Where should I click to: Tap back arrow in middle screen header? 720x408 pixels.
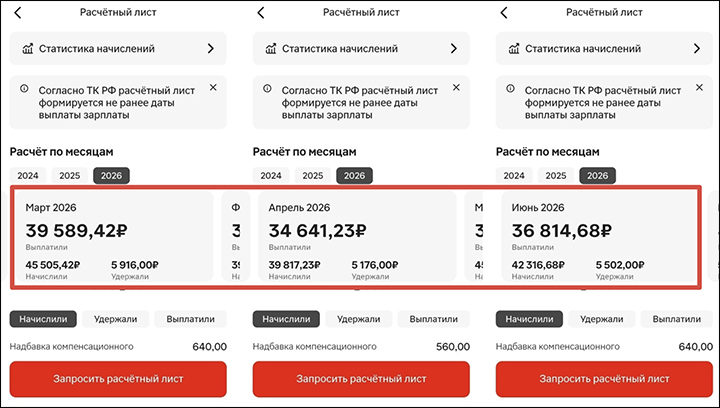click(x=261, y=12)
